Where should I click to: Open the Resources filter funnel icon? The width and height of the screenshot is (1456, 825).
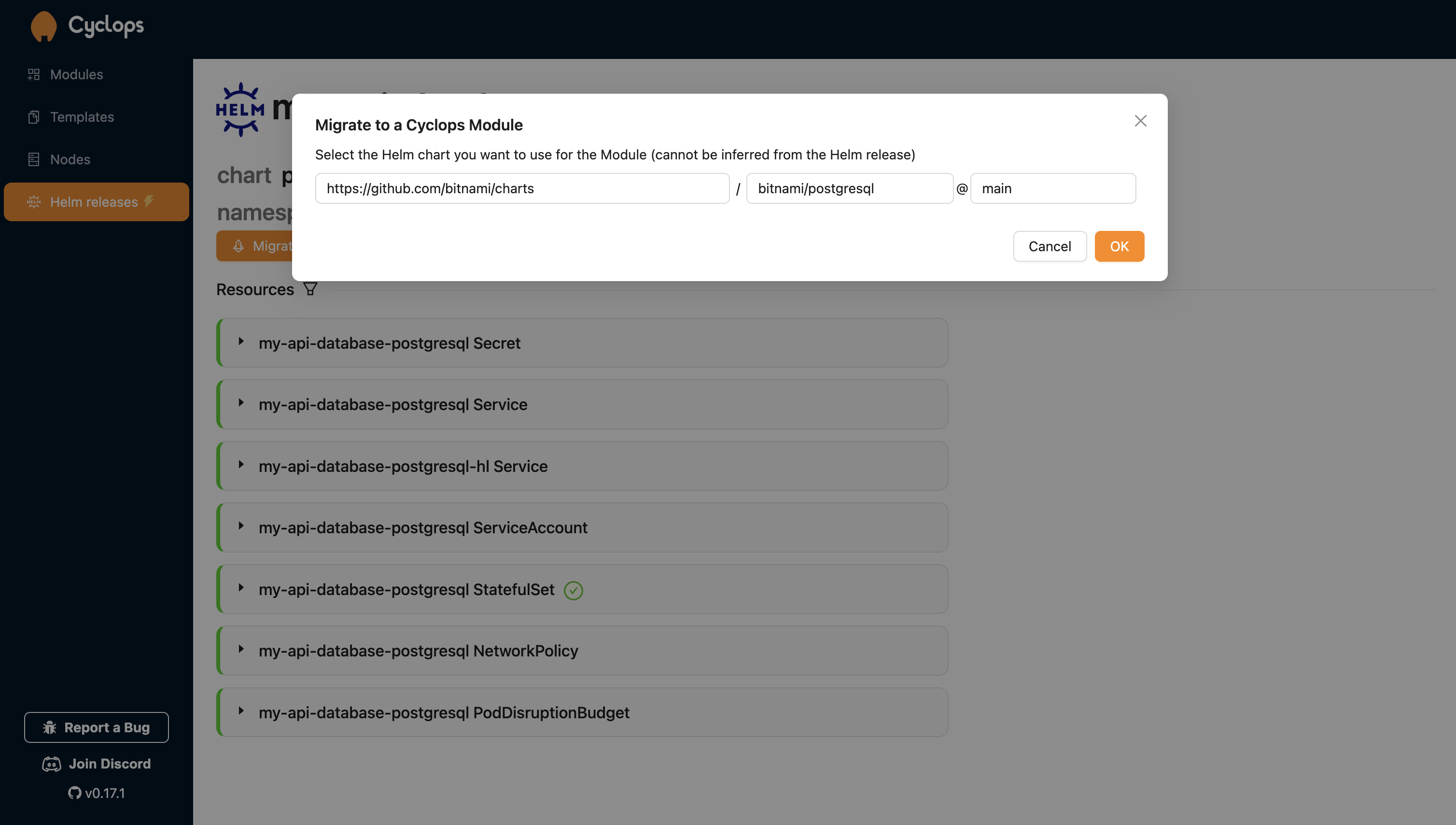coord(310,289)
